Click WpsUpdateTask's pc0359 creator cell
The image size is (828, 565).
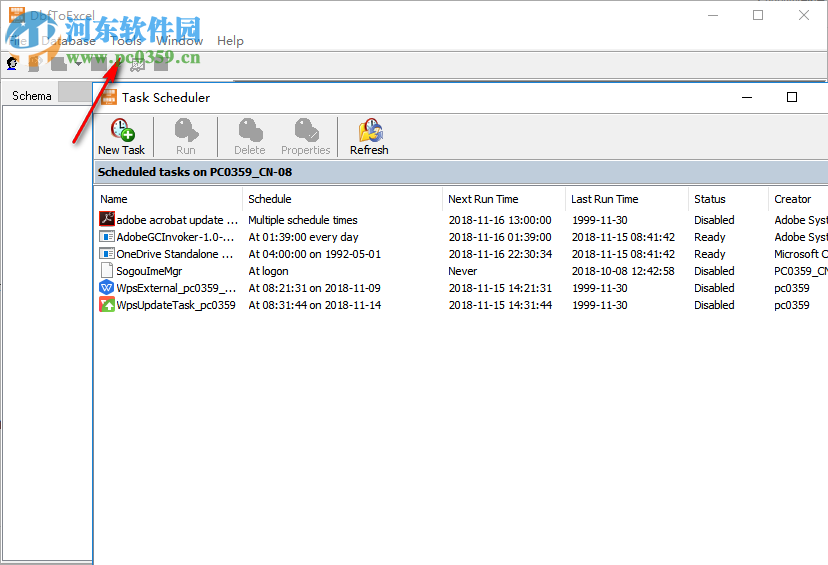(792, 305)
